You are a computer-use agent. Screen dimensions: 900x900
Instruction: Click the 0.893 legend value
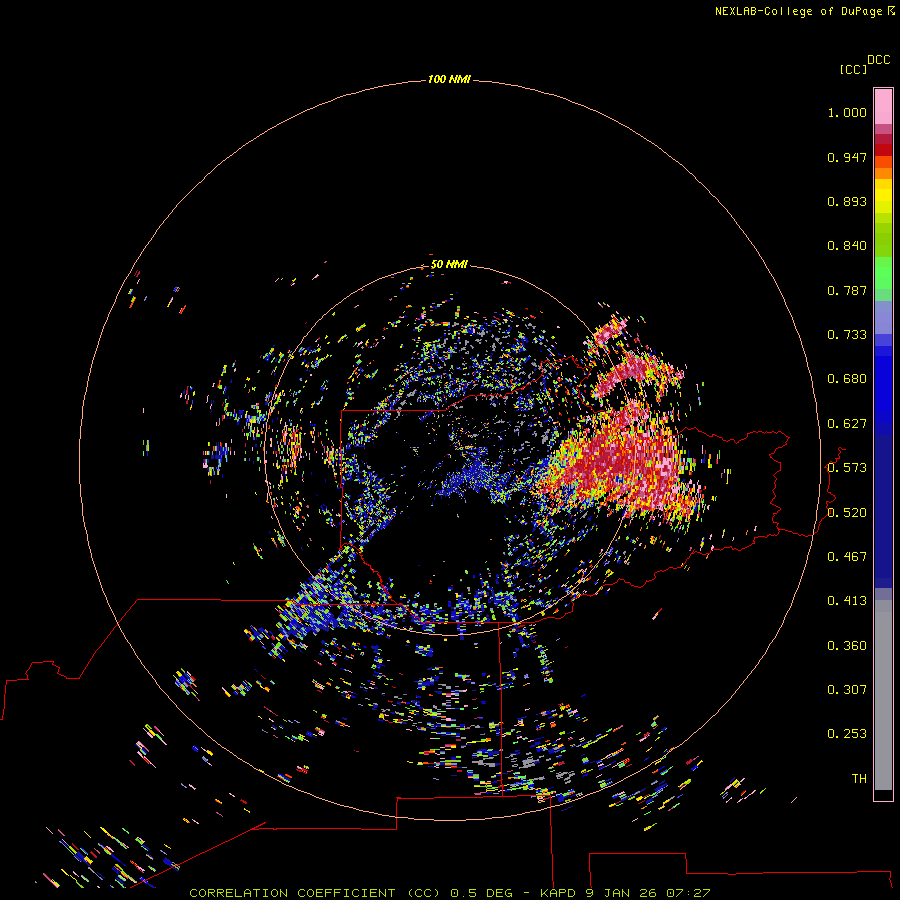[x=847, y=201]
